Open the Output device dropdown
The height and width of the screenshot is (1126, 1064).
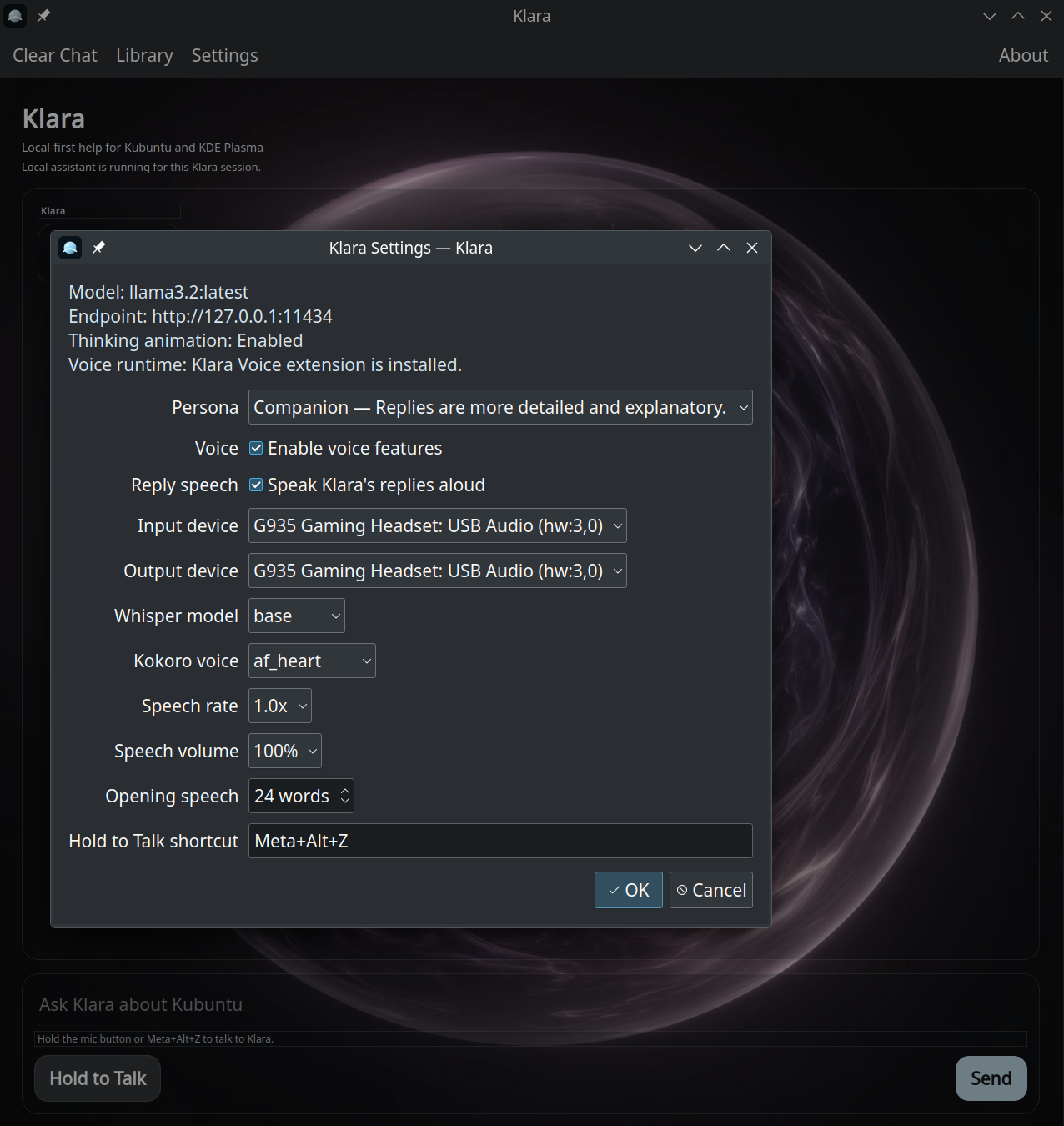tap(438, 571)
